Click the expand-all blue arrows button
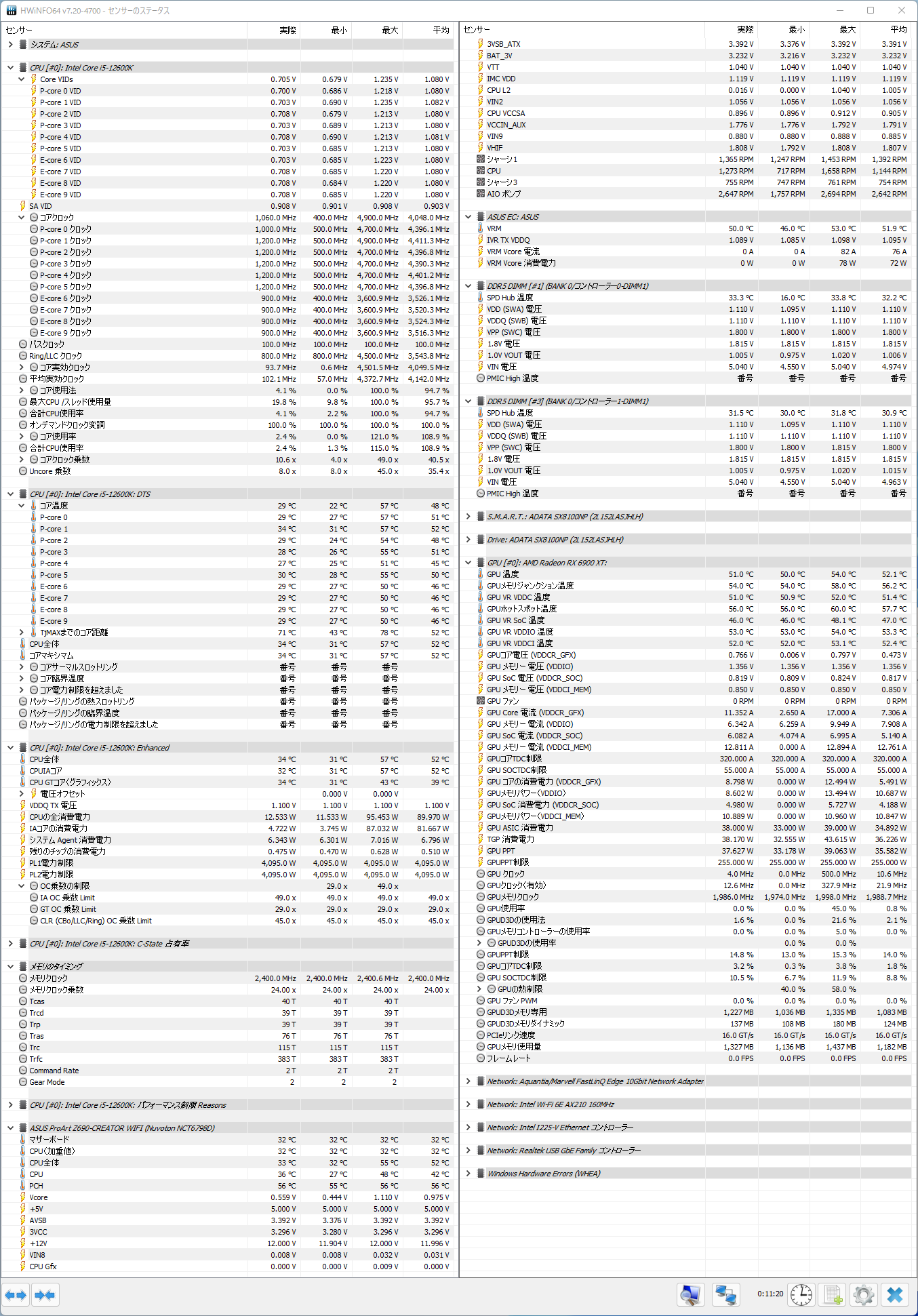The width and height of the screenshot is (918, 1316). pyautogui.click(x=16, y=1295)
